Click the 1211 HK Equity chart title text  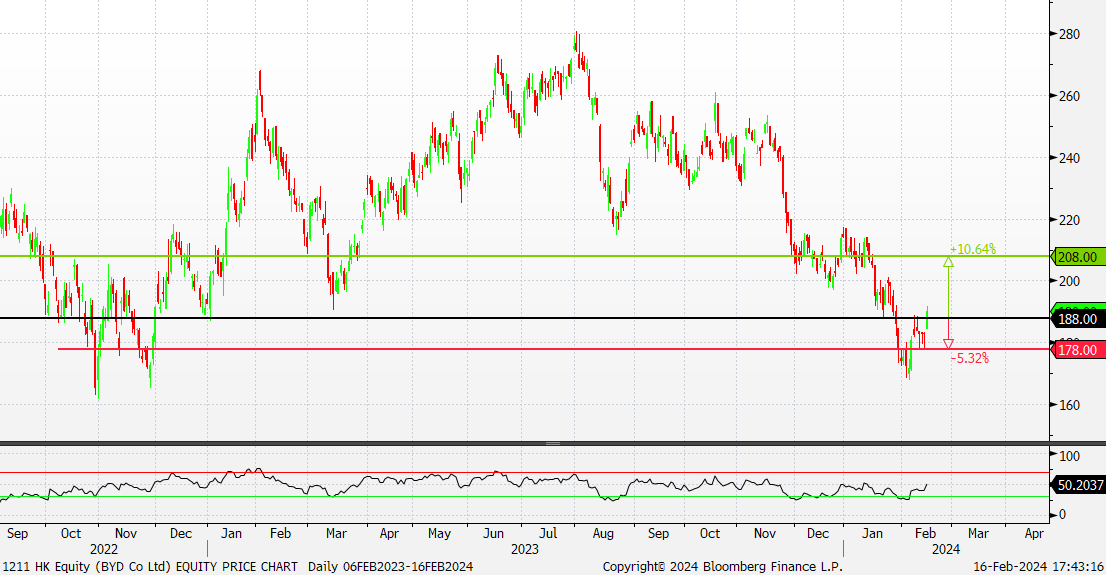tap(150, 567)
